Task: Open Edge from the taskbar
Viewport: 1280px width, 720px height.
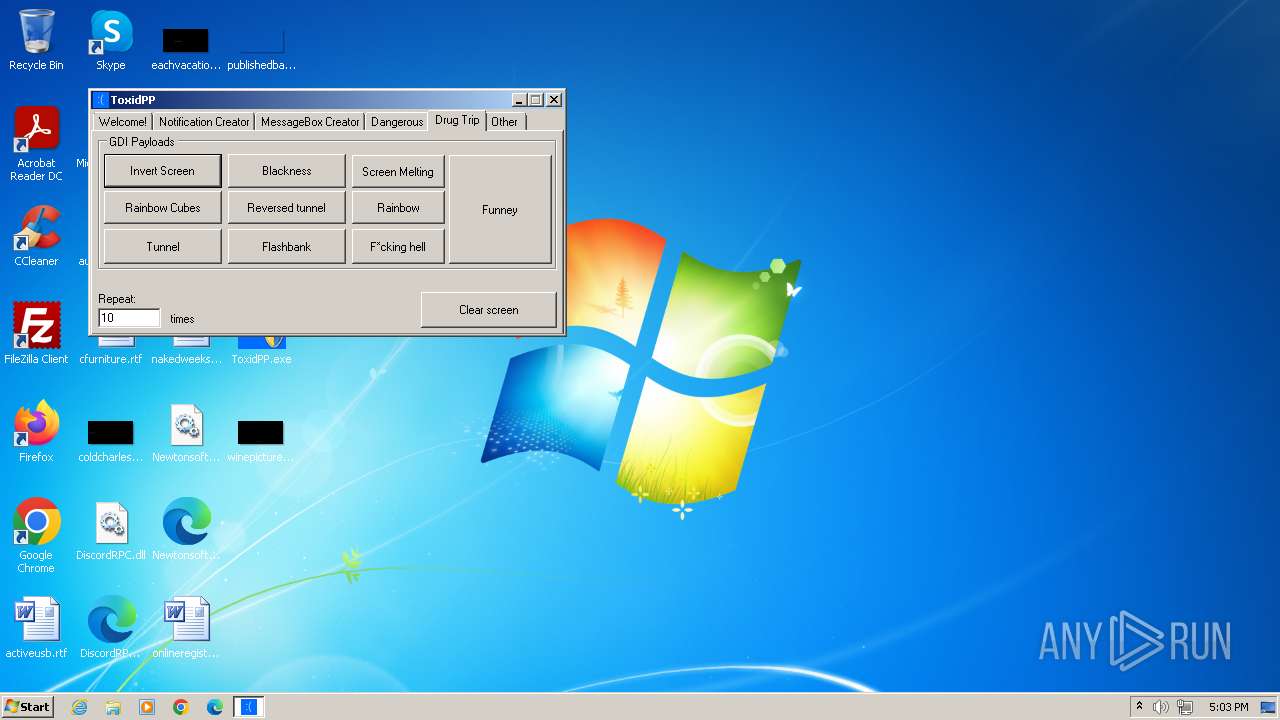Action: (x=215, y=707)
